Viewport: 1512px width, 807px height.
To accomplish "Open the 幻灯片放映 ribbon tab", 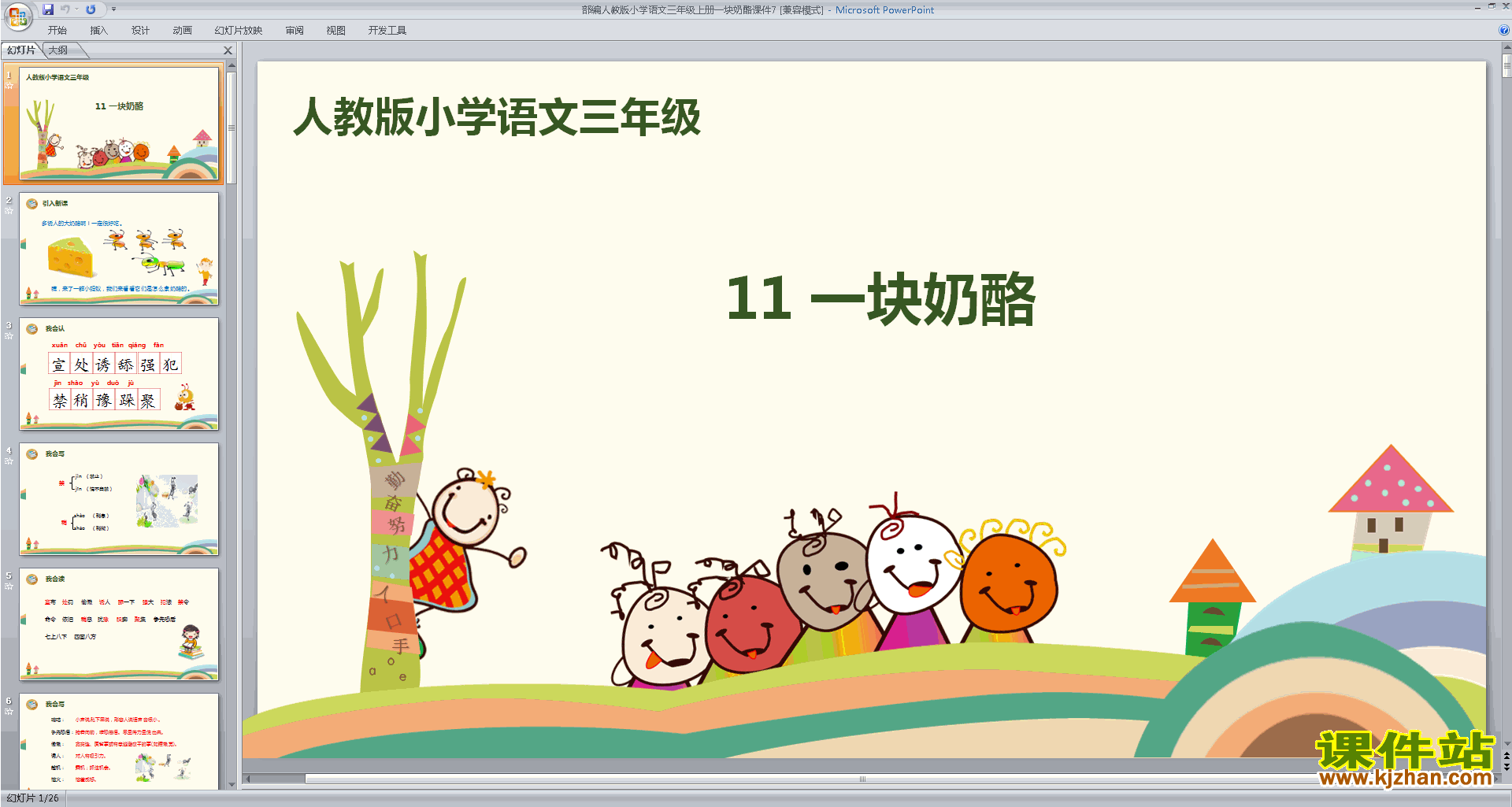I will (239, 31).
